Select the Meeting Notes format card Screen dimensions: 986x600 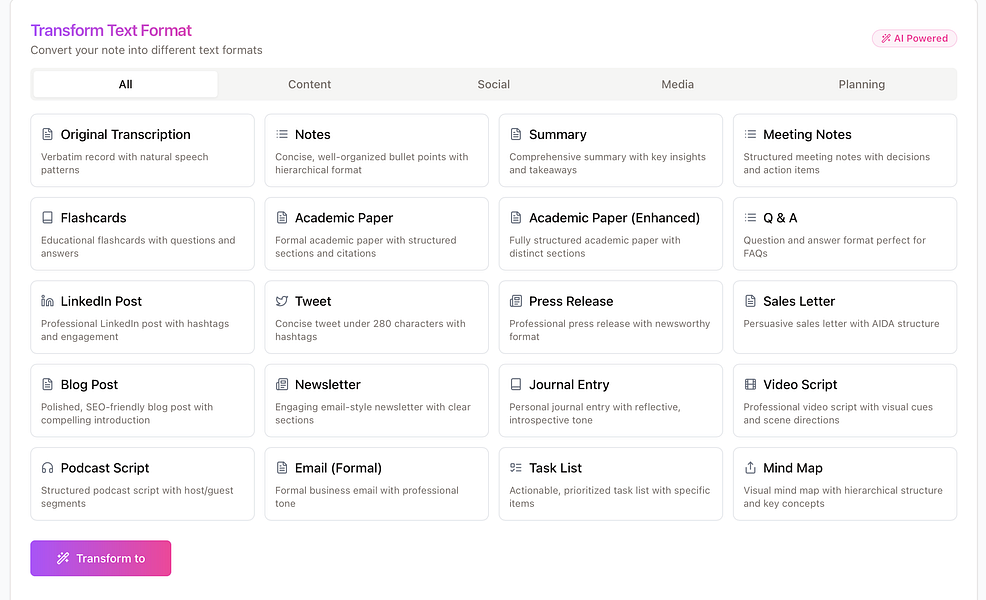(x=844, y=150)
